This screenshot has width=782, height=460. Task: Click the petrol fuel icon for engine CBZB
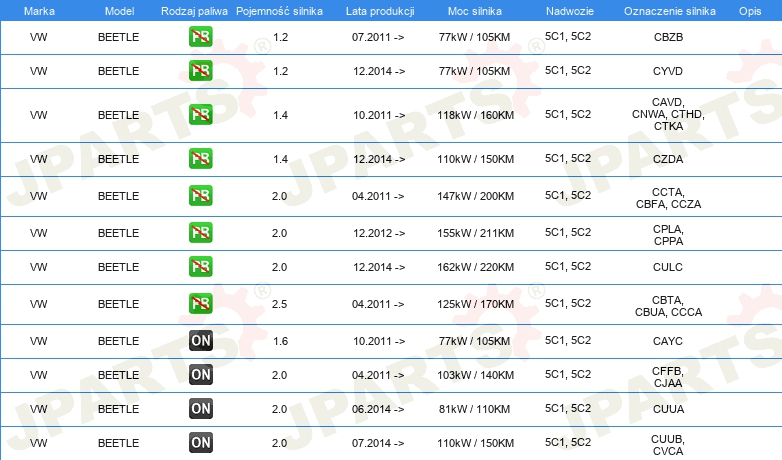pyautogui.click(x=200, y=36)
